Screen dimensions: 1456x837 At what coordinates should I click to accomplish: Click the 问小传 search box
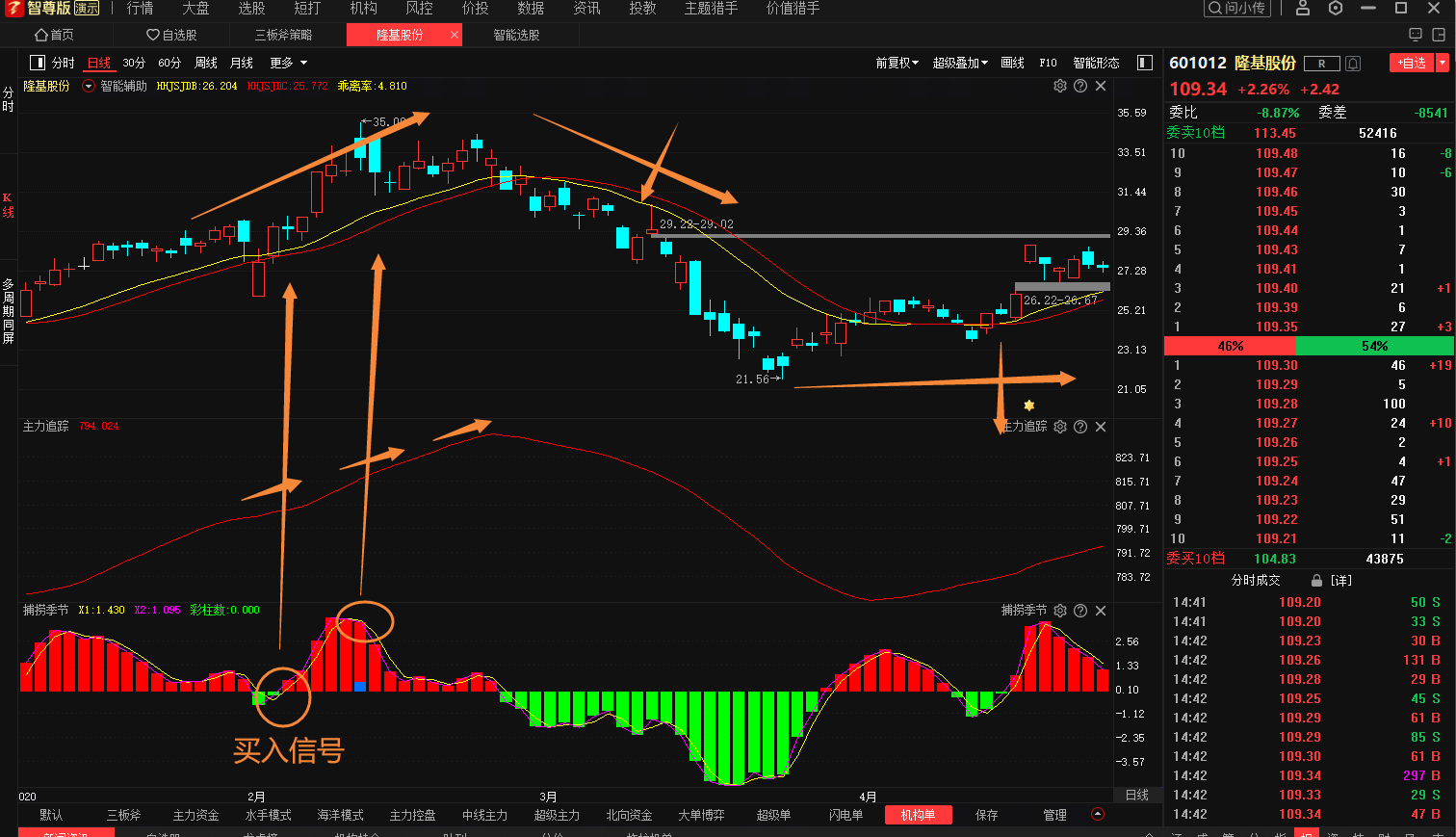pyautogui.click(x=1237, y=9)
